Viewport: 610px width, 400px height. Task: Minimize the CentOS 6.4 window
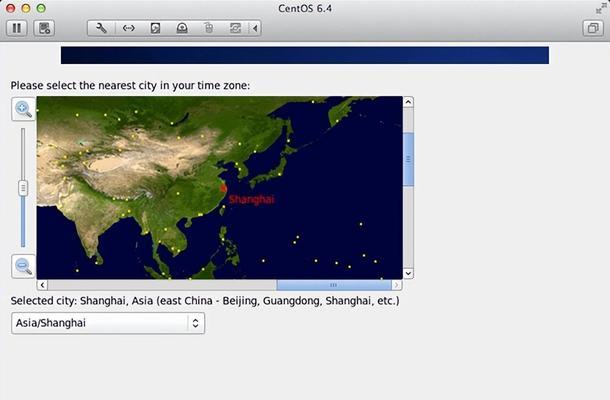click(26, 8)
